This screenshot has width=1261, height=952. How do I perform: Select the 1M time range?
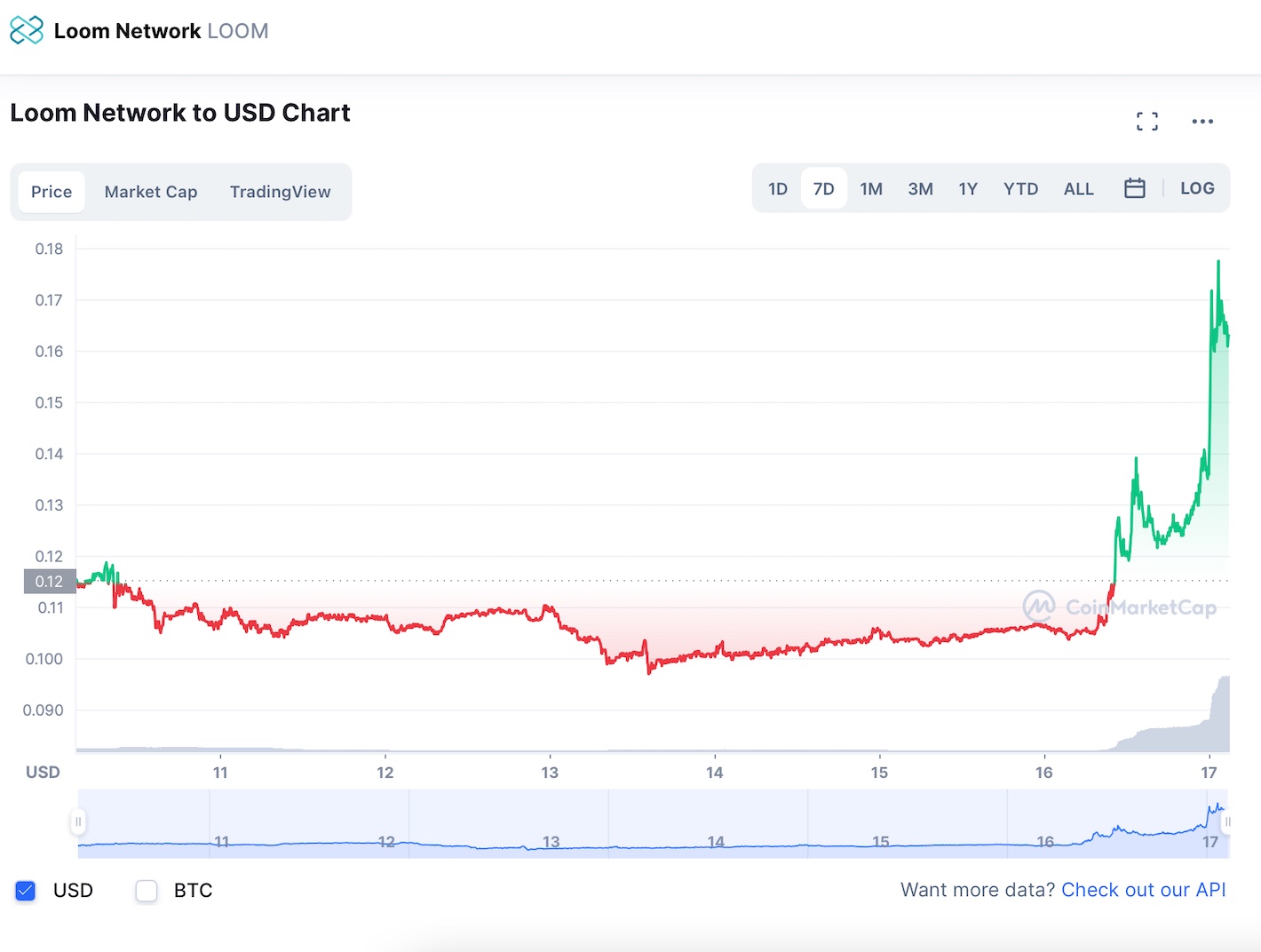pyautogui.click(x=871, y=188)
